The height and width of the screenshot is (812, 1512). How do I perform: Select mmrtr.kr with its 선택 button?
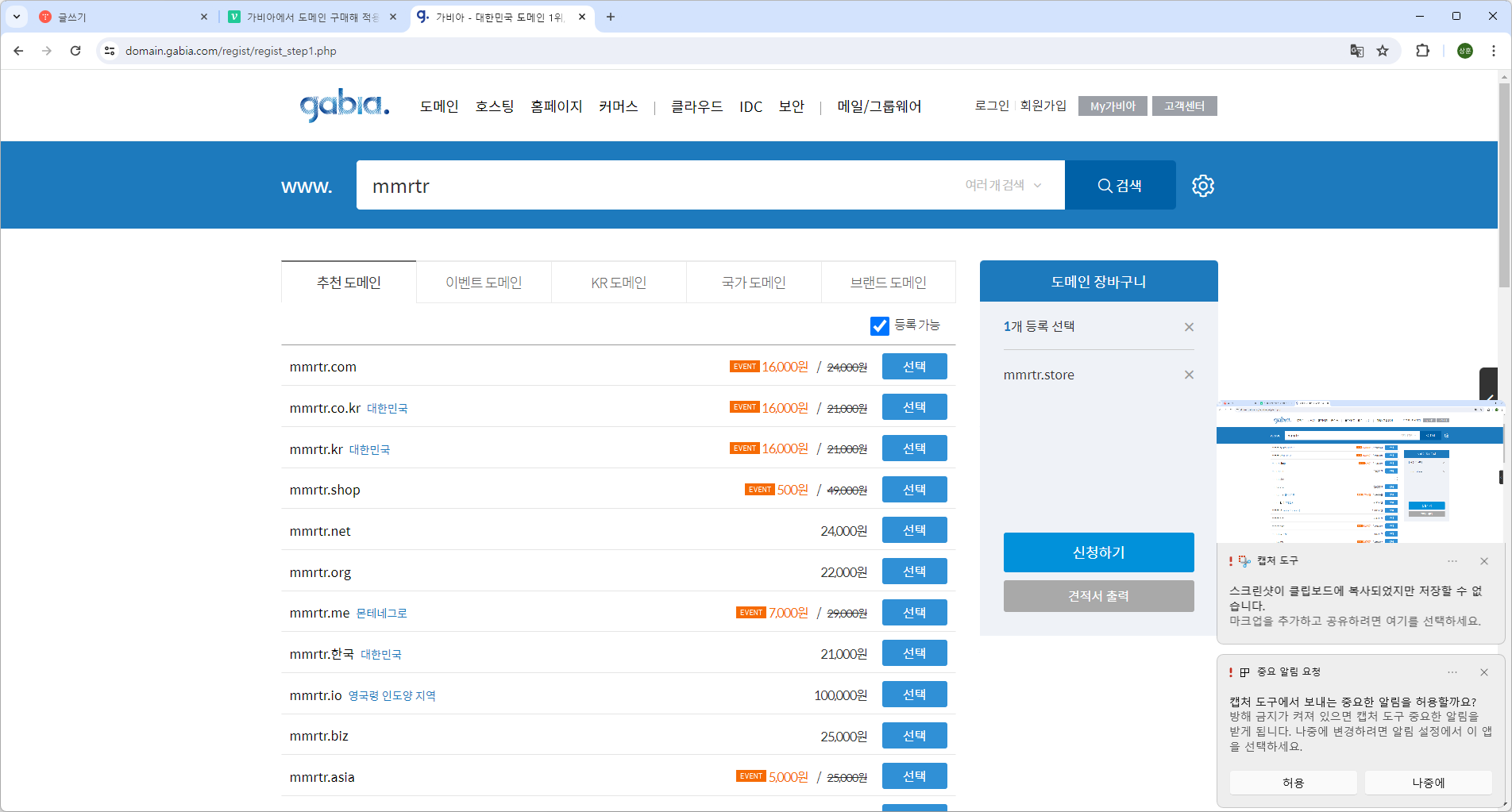click(914, 448)
